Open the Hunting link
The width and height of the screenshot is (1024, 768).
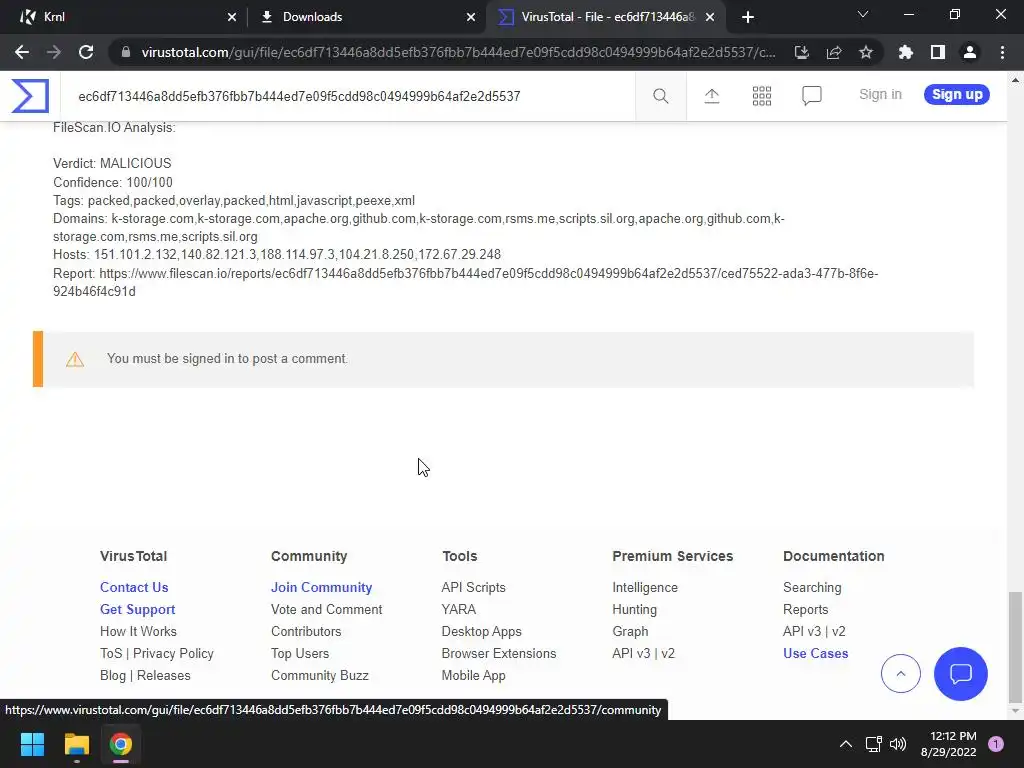tap(634, 609)
